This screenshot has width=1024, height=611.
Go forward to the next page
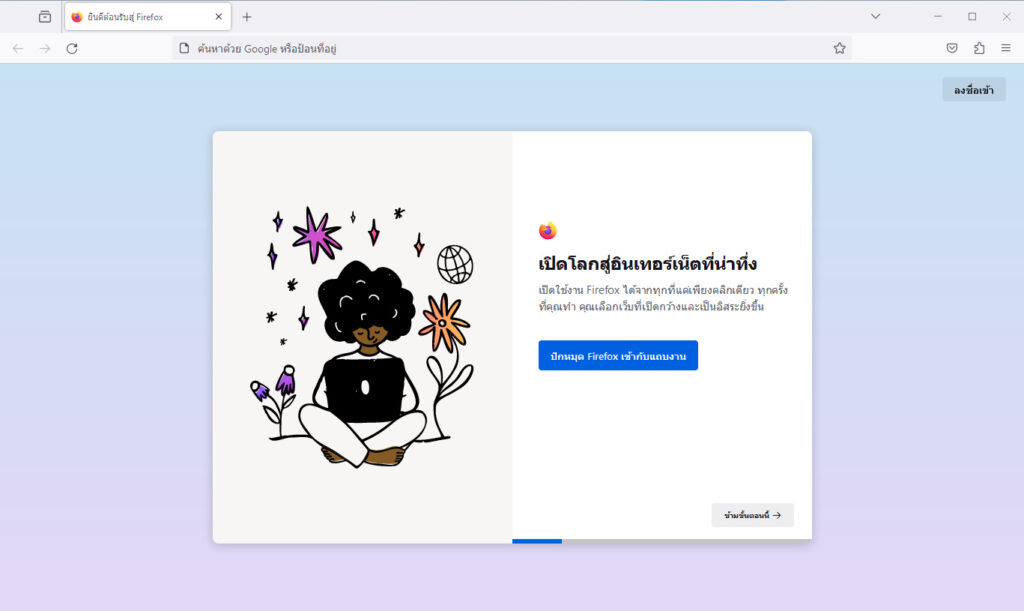(x=45, y=48)
